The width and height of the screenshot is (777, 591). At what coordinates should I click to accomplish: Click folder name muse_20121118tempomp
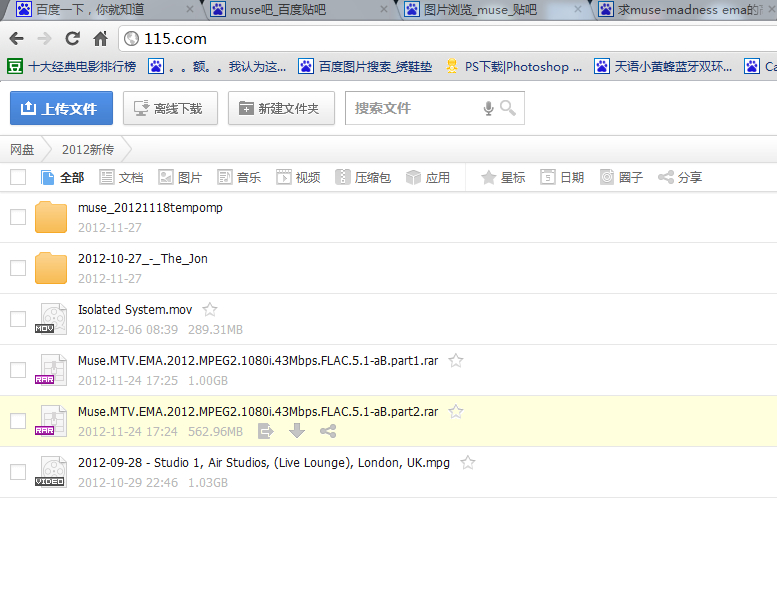point(150,208)
